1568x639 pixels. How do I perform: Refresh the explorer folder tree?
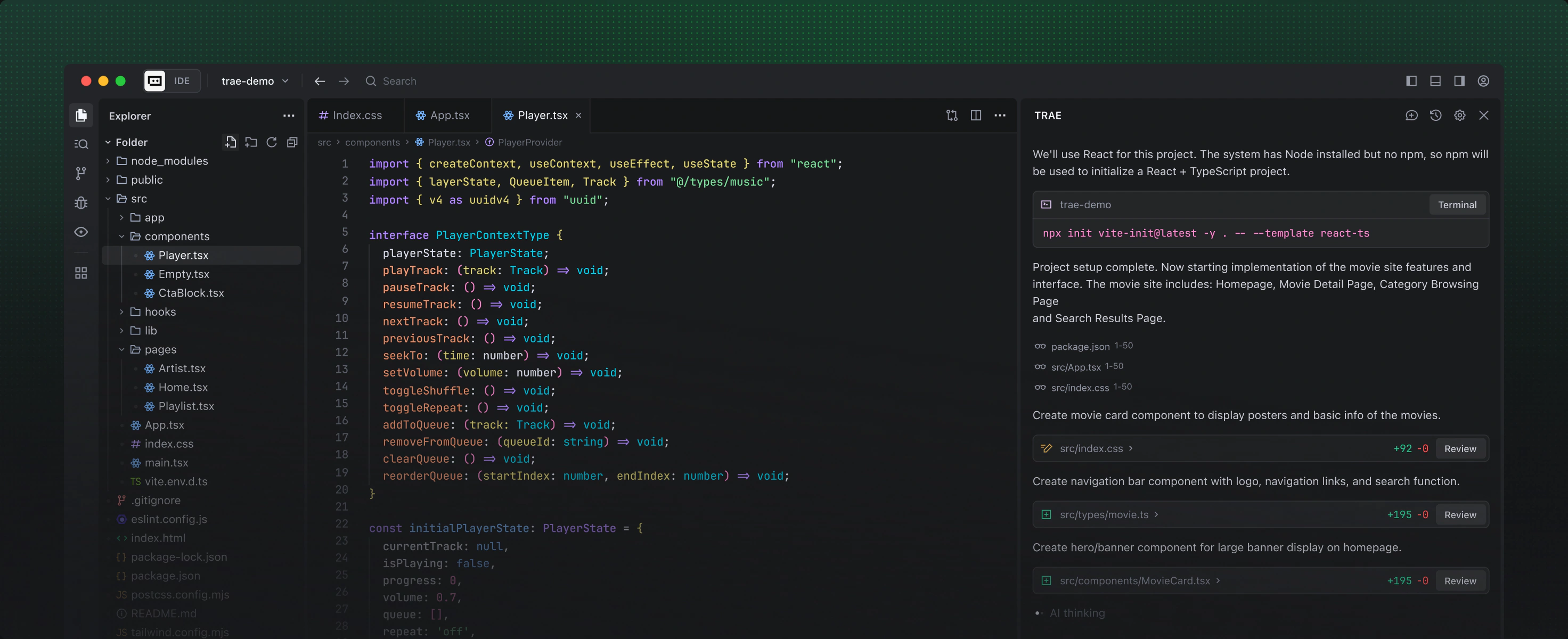[x=272, y=142]
